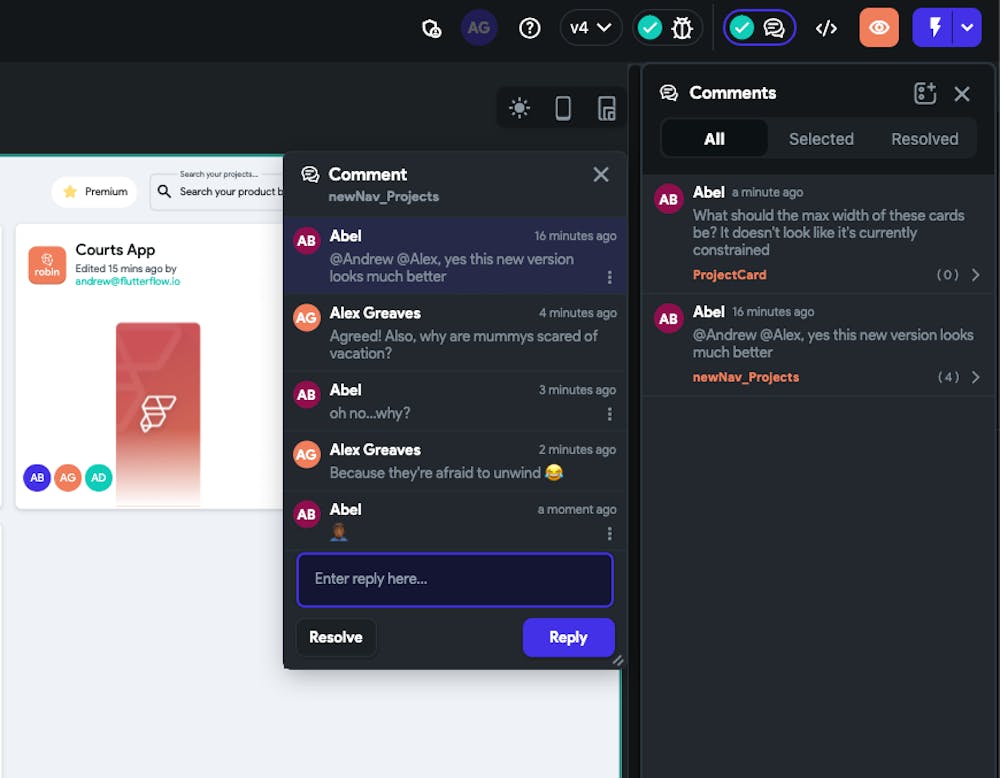The width and height of the screenshot is (1000, 778).
Task: Expand the run button options chevron
Action: click(x=966, y=27)
